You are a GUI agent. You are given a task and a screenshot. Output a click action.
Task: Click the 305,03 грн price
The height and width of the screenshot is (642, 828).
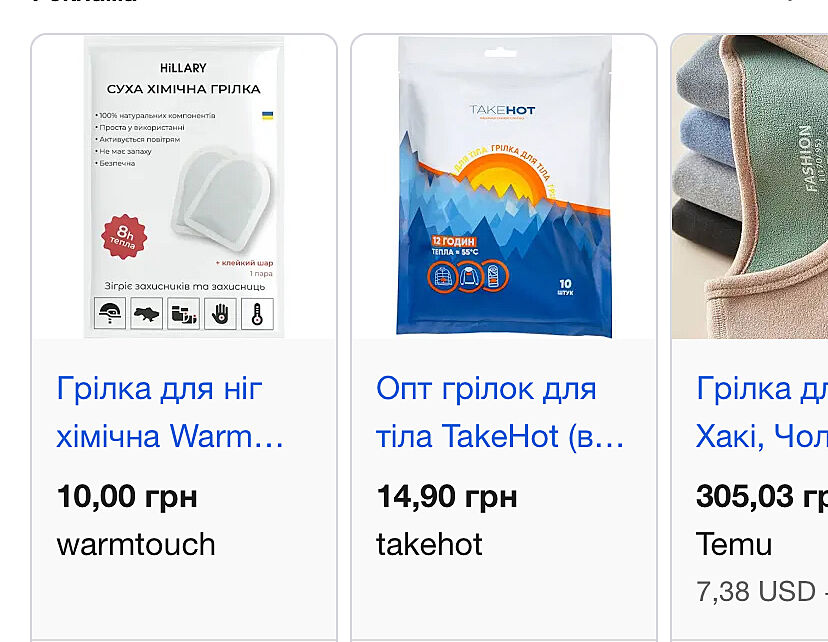761,496
